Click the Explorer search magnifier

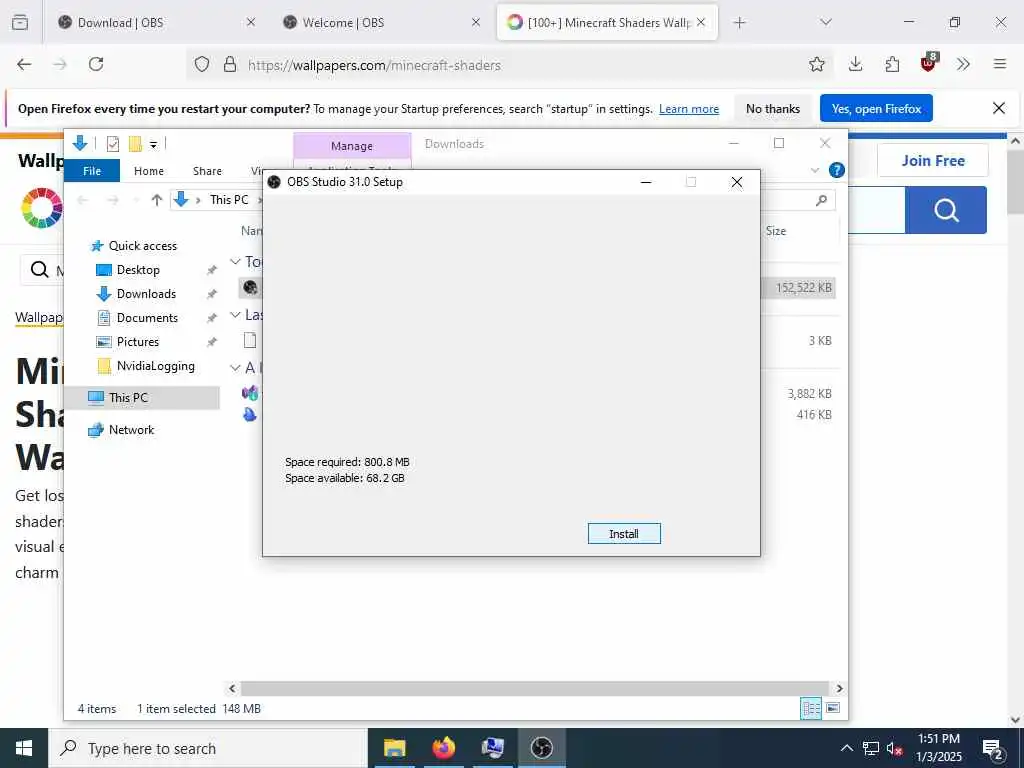coord(822,200)
